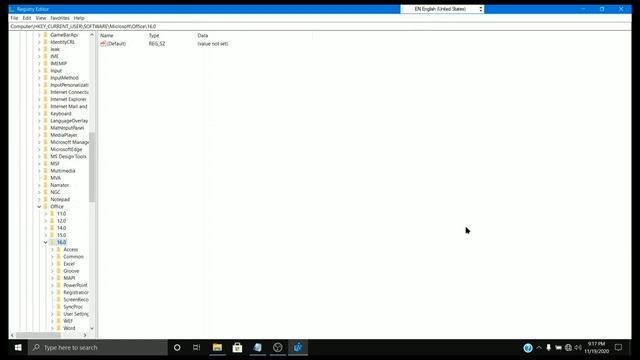The width and height of the screenshot is (640, 360).
Task: Select the MediaPlayer folder icon
Action: click(x=46, y=135)
